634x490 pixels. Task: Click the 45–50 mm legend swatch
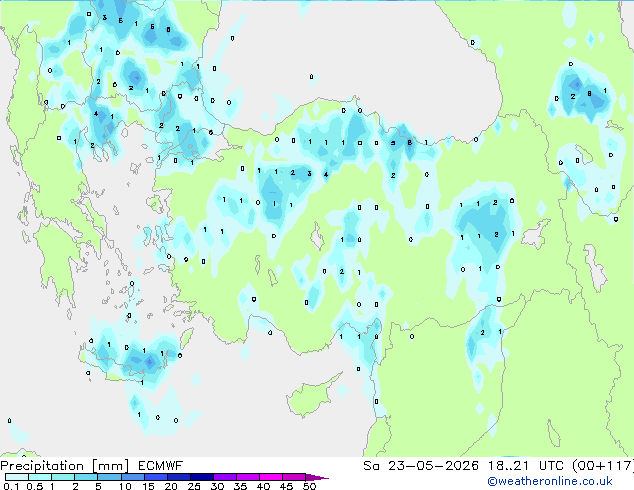coord(294,477)
